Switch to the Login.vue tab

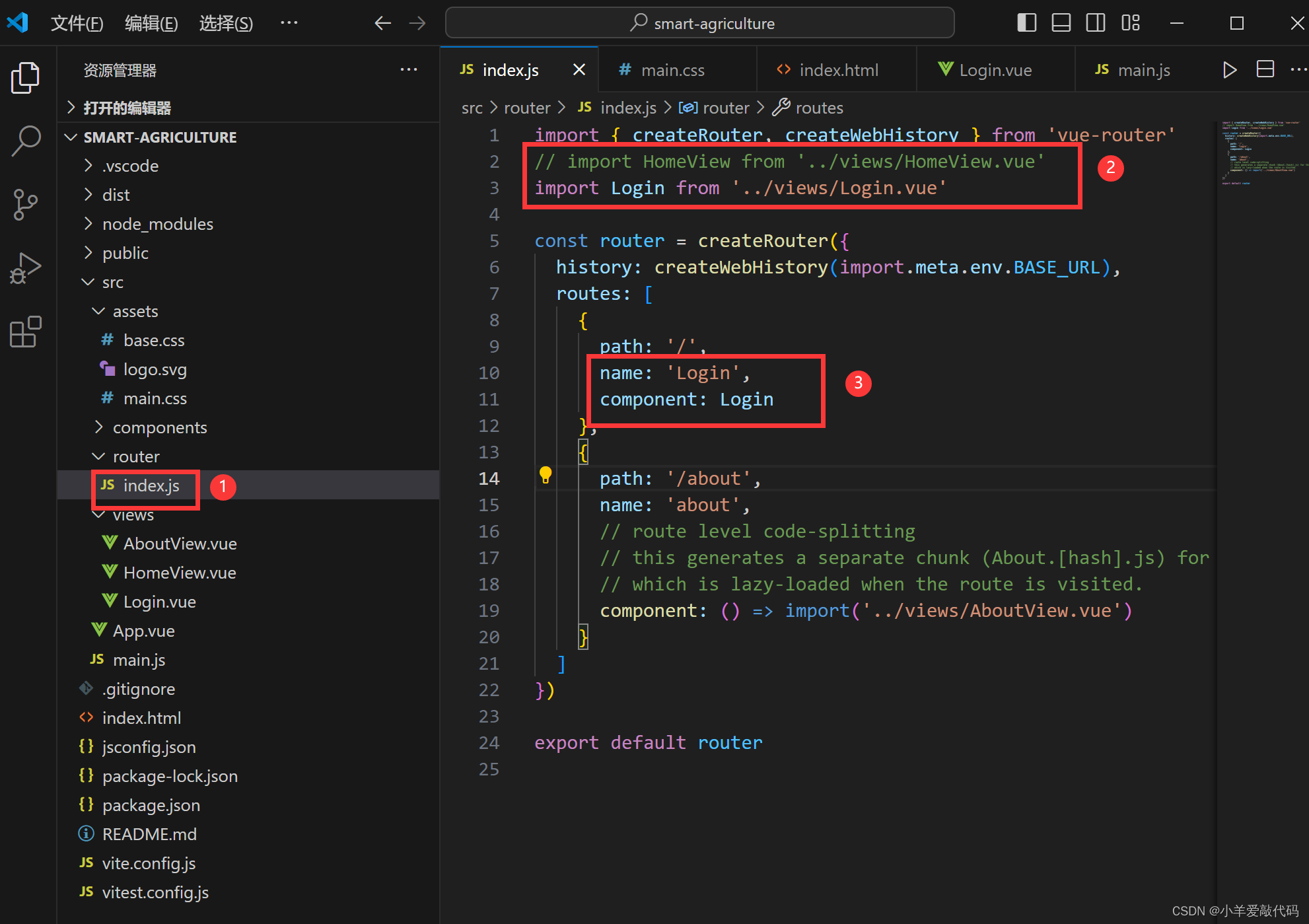point(996,70)
